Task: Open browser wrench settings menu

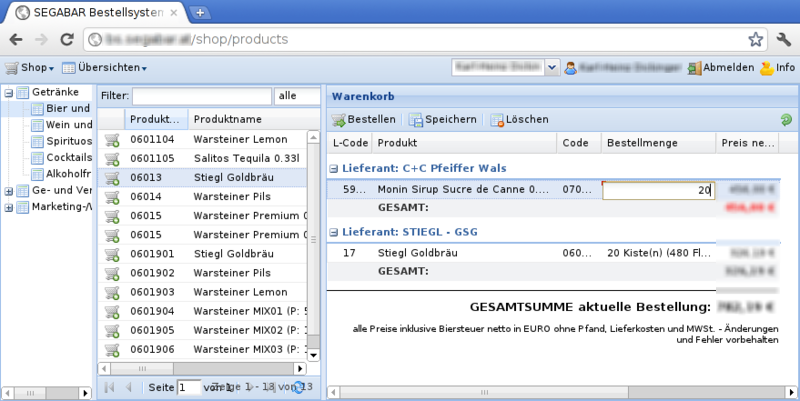Action: click(x=784, y=39)
